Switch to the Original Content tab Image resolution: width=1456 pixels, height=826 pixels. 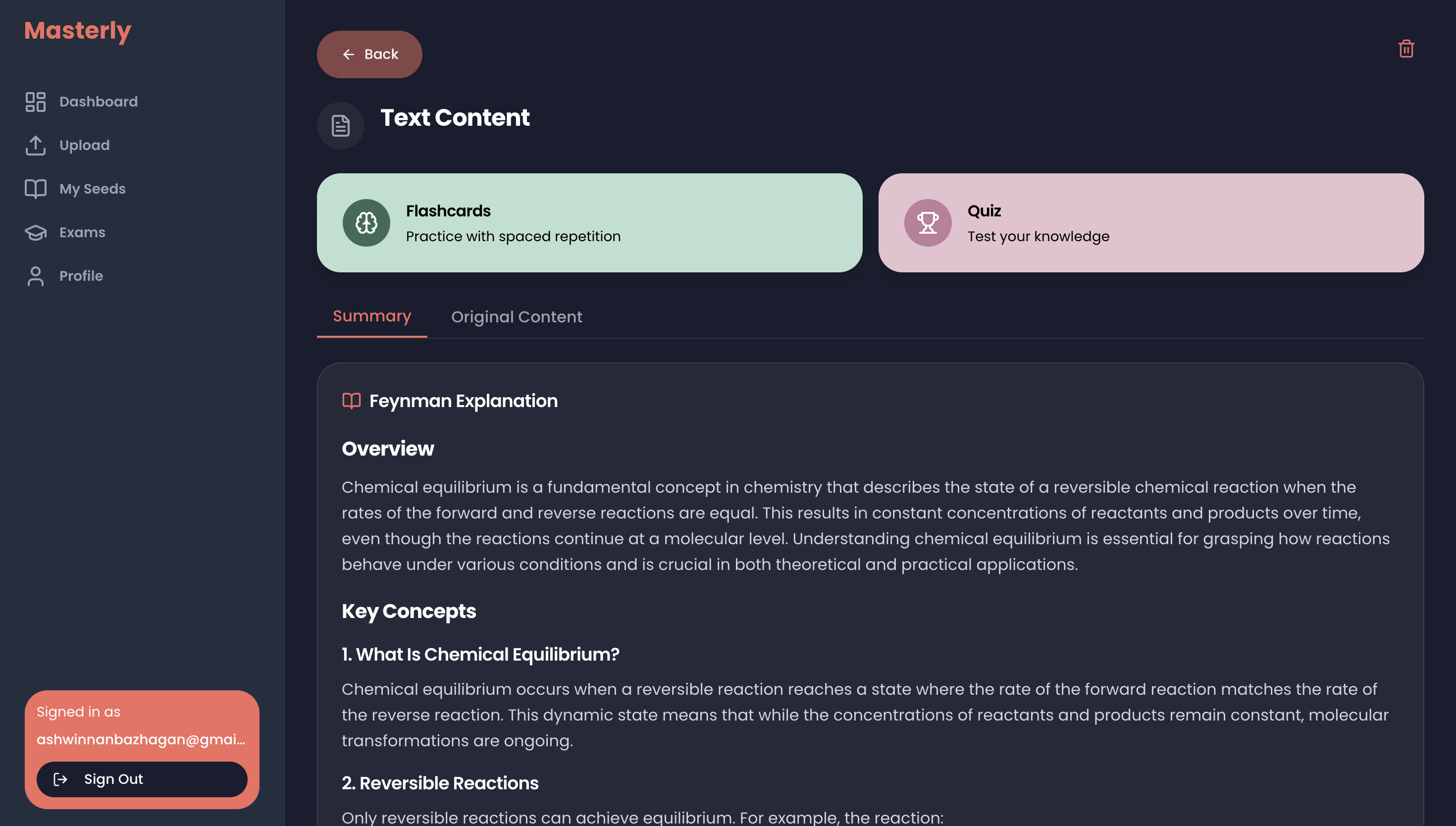(x=516, y=316)
